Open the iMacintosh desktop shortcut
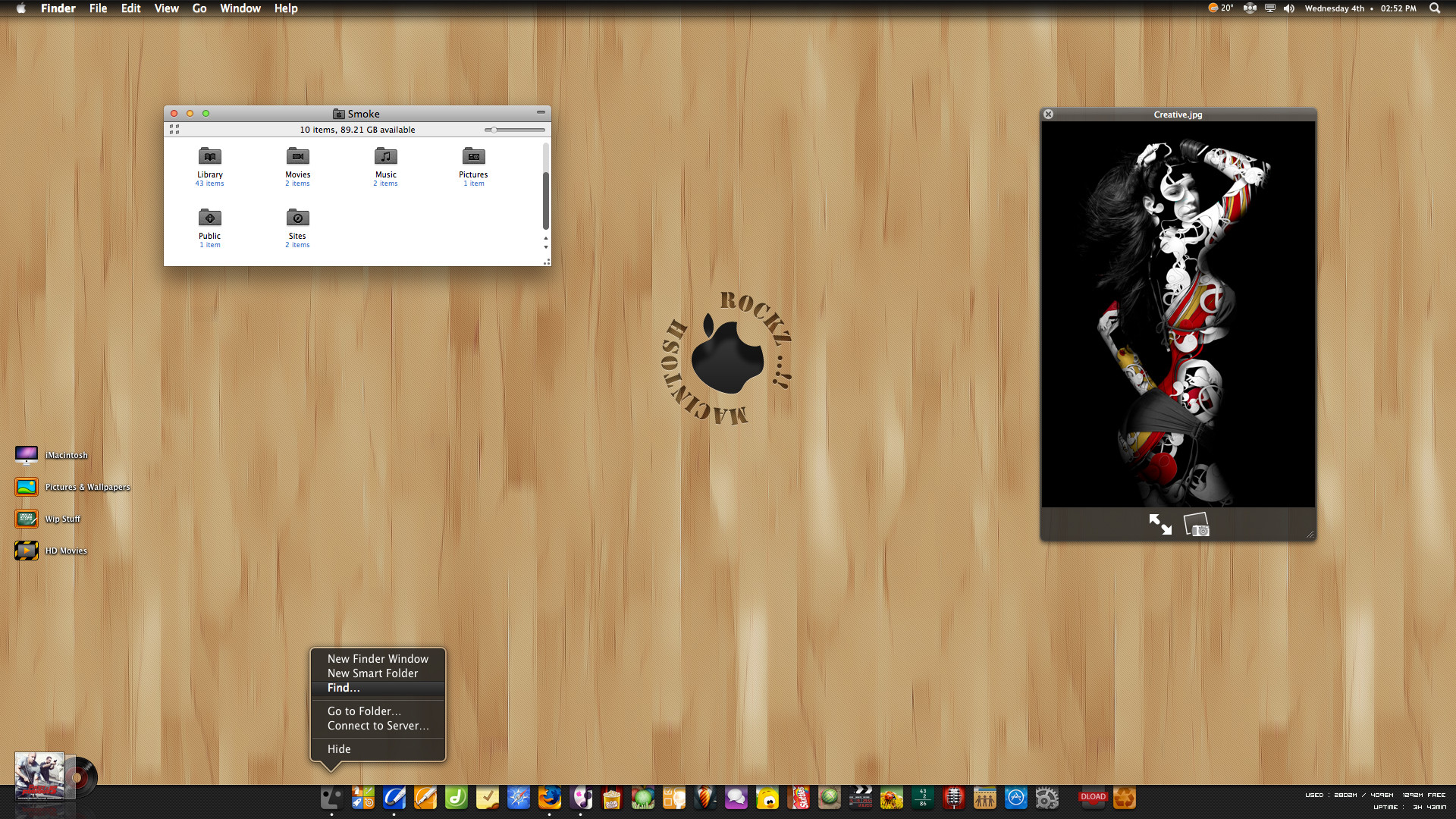 [52, 455]
